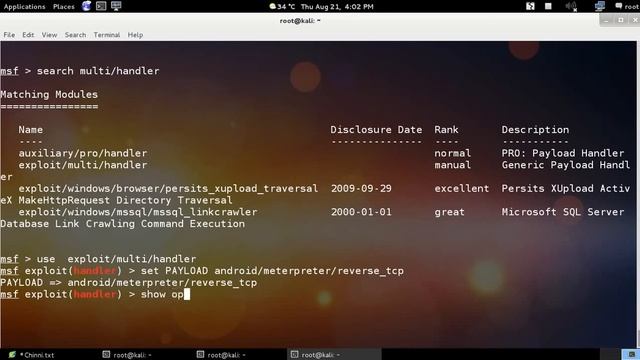Click the monitor icon in top panel launchers
The width and height of the screenshot is (640, 360).
[116, 6]
